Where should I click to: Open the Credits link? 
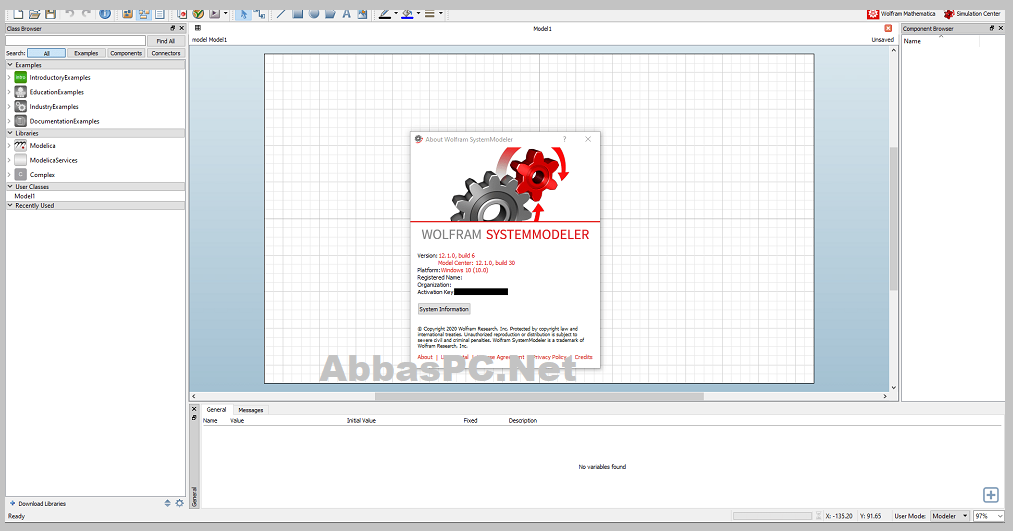point(583,357)
